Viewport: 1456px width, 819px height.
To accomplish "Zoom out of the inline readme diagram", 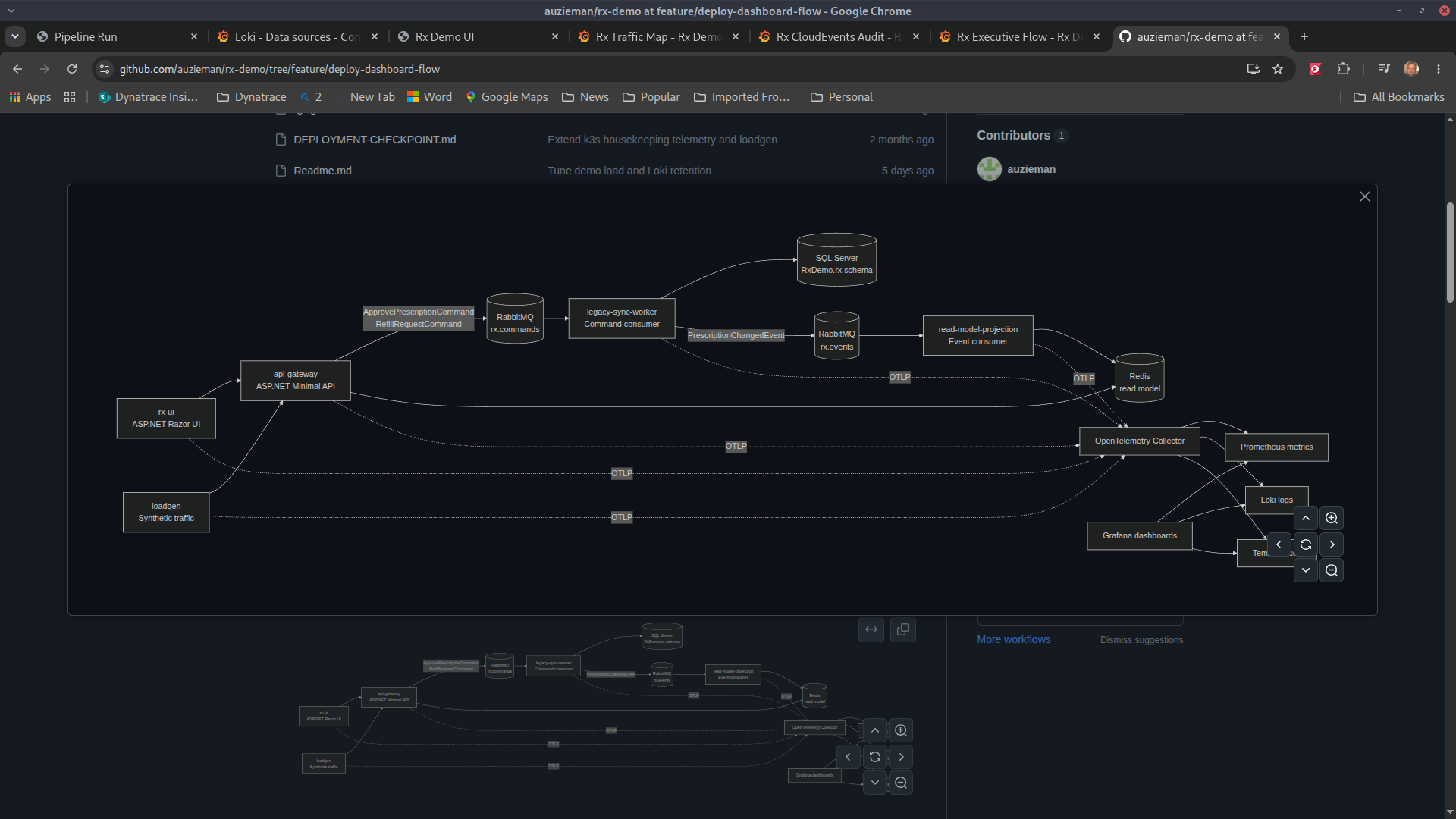I will click(x=901, y=783).
